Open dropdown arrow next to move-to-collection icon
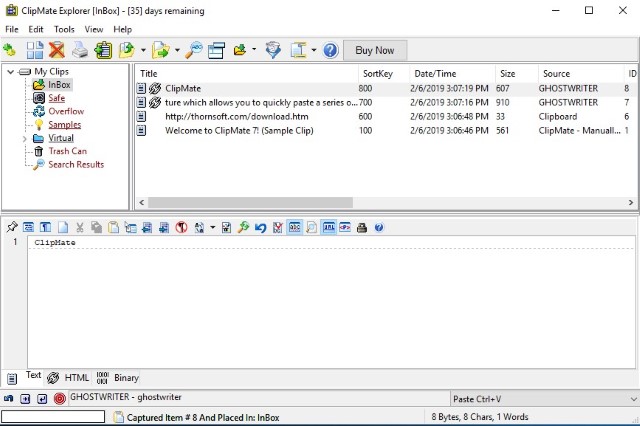 tap(143, 50)
